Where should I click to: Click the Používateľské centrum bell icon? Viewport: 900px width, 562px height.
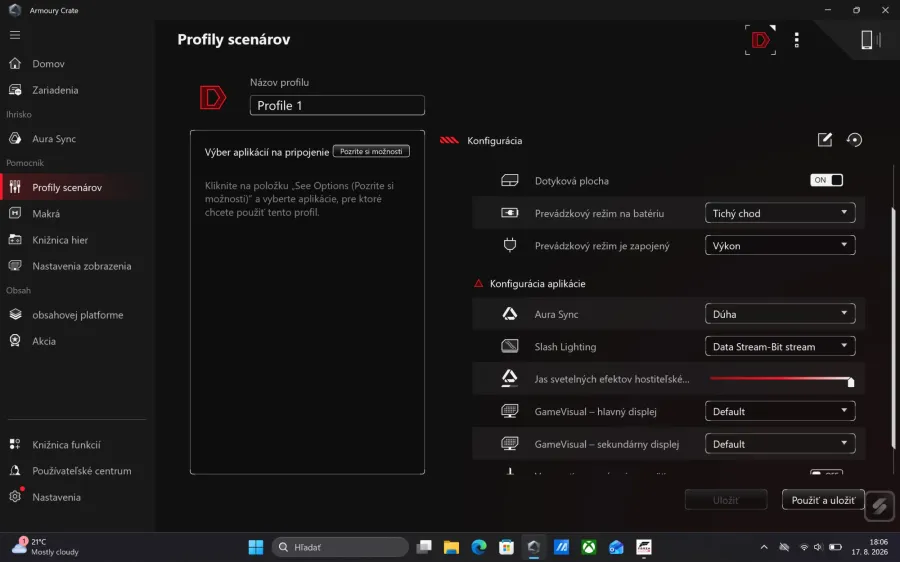click(x=15, y=471)
